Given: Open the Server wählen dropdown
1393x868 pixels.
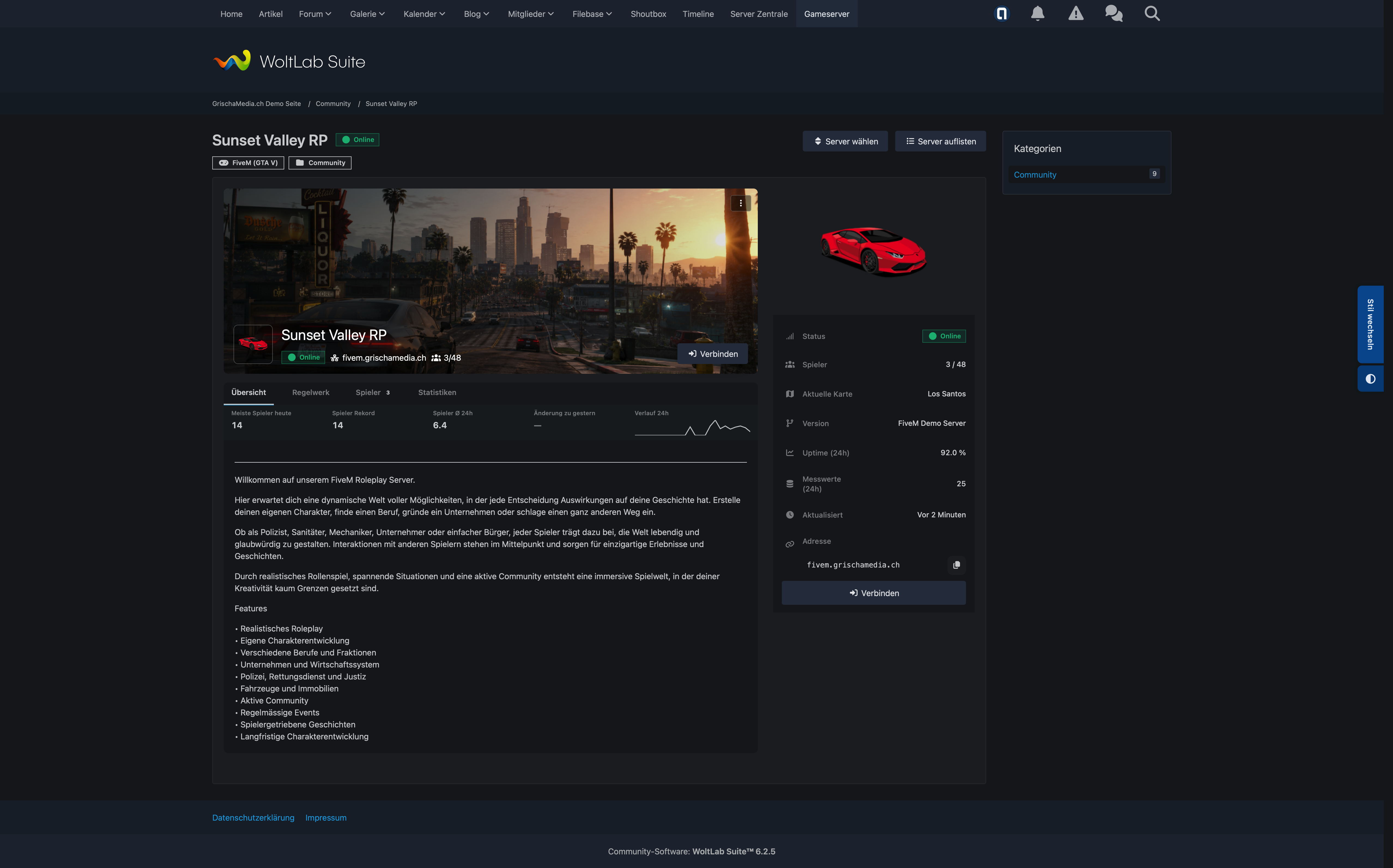Looking at the screenshot, I should (845, 141).
